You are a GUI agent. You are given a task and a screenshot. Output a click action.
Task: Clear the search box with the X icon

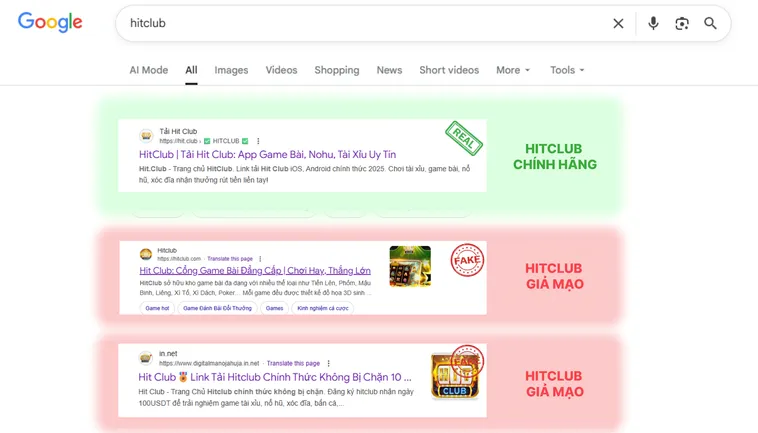coord(618,23)
